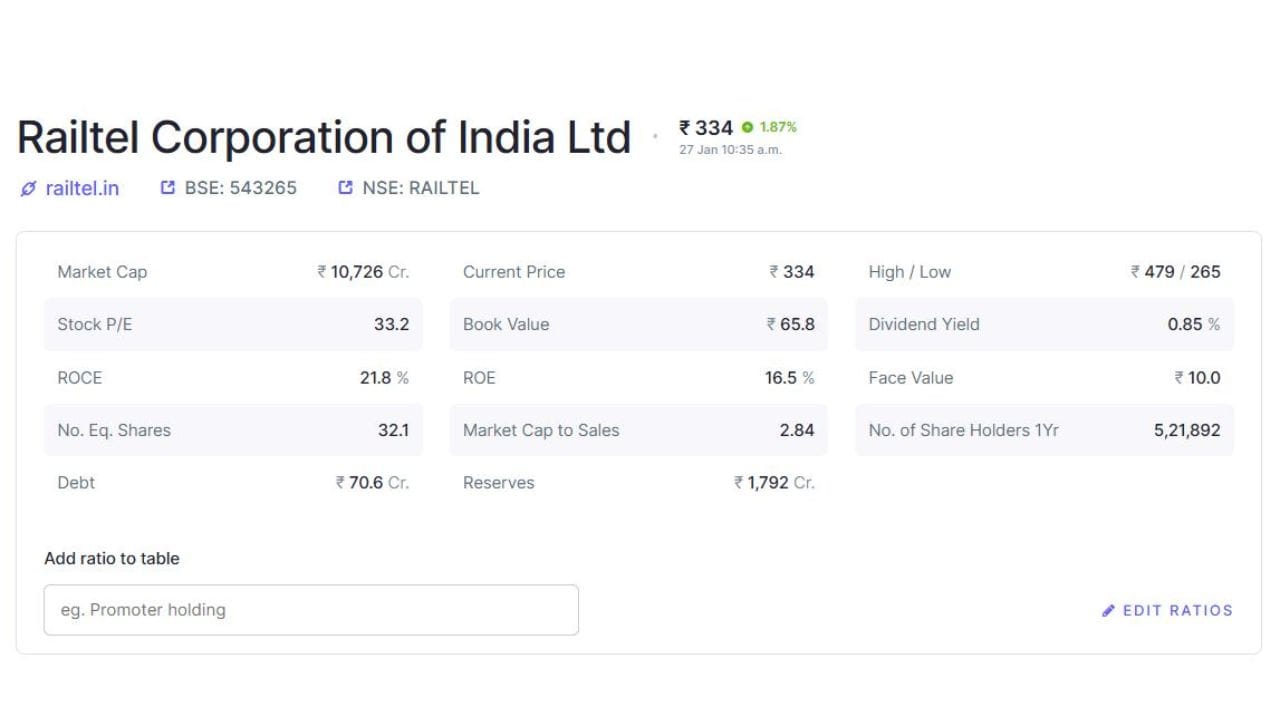Open the BSE: 543265 listing link
This screenshot has width=1280, height=720.
coord(240,188)
